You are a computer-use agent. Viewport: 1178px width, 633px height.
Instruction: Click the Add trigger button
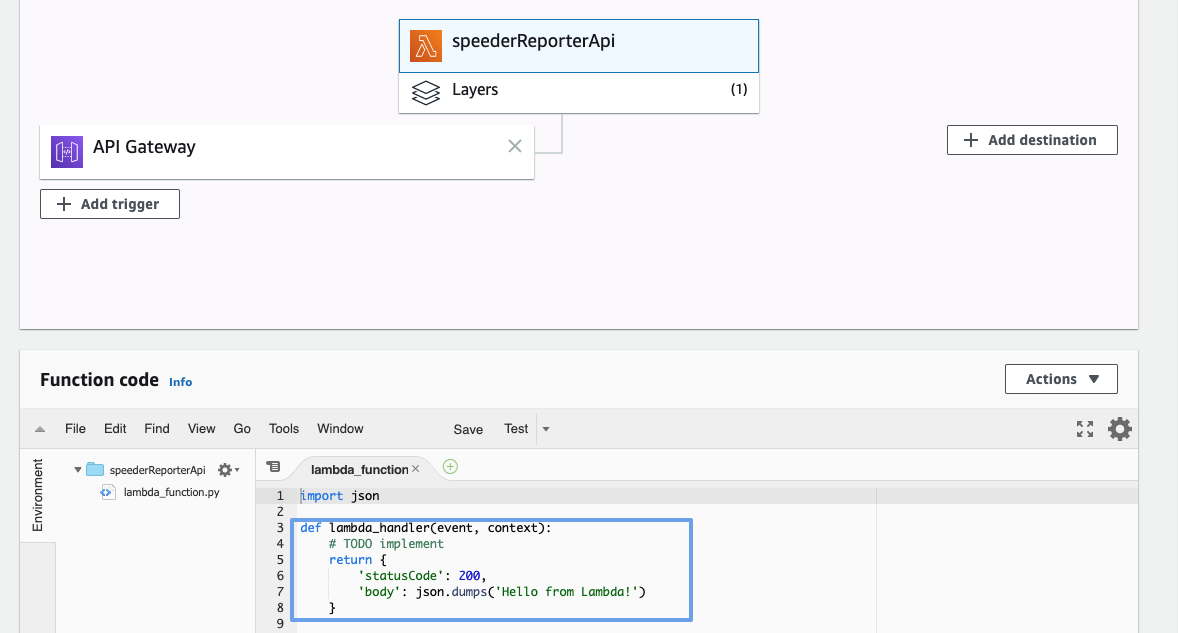[x=110, y=204]
